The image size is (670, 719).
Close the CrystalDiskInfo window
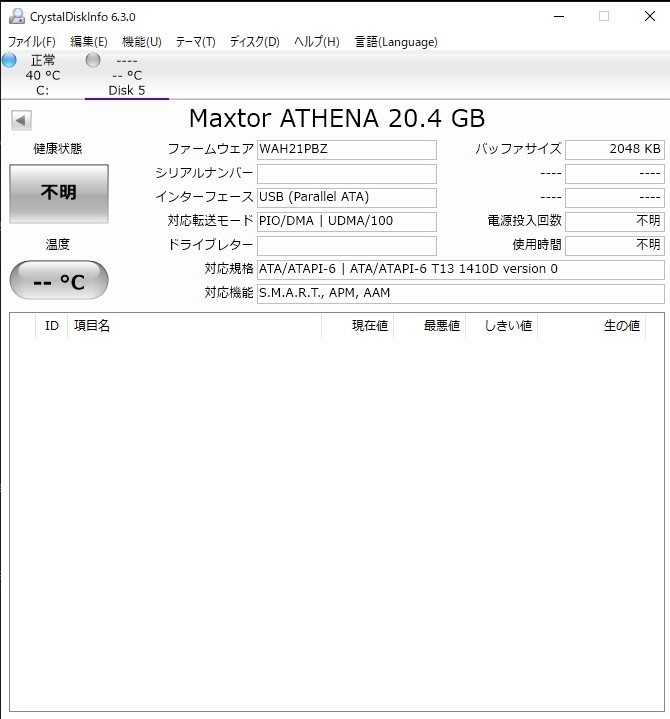[x=649, y=17]
